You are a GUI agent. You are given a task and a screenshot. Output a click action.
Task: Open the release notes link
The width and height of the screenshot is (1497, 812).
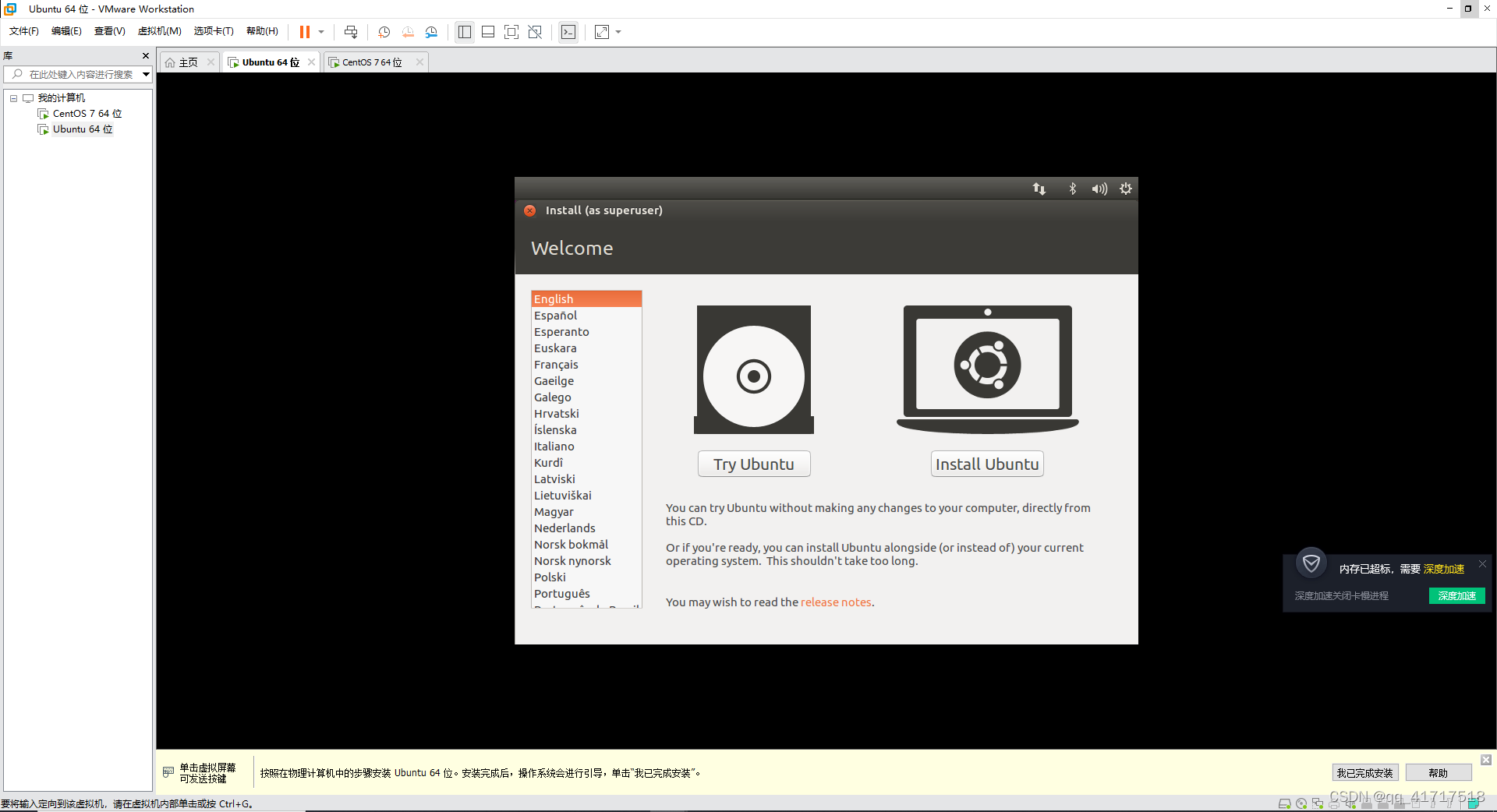(x=836, y=602)
